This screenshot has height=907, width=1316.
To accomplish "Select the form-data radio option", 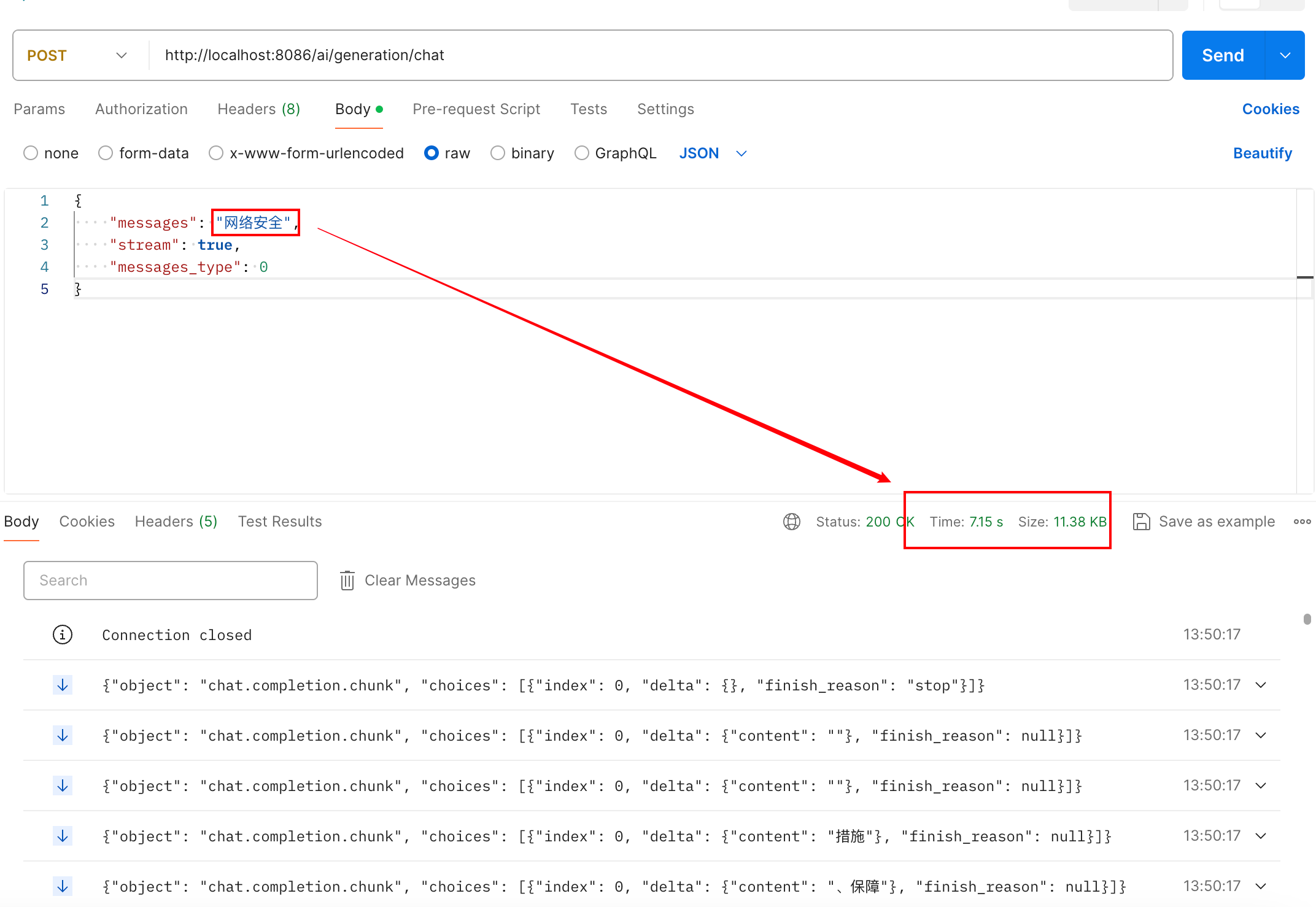I will tap(106, 153).
